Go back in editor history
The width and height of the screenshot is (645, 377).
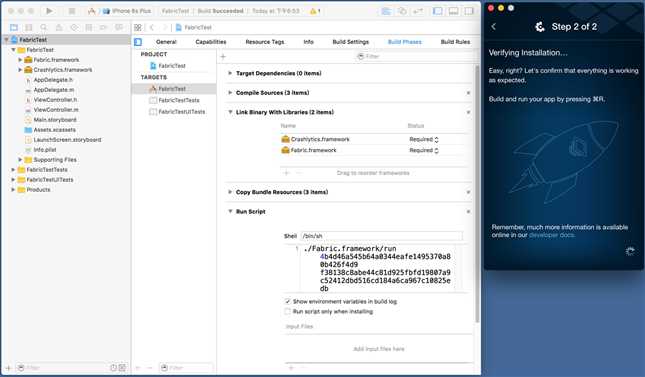[x=152, y=28]
